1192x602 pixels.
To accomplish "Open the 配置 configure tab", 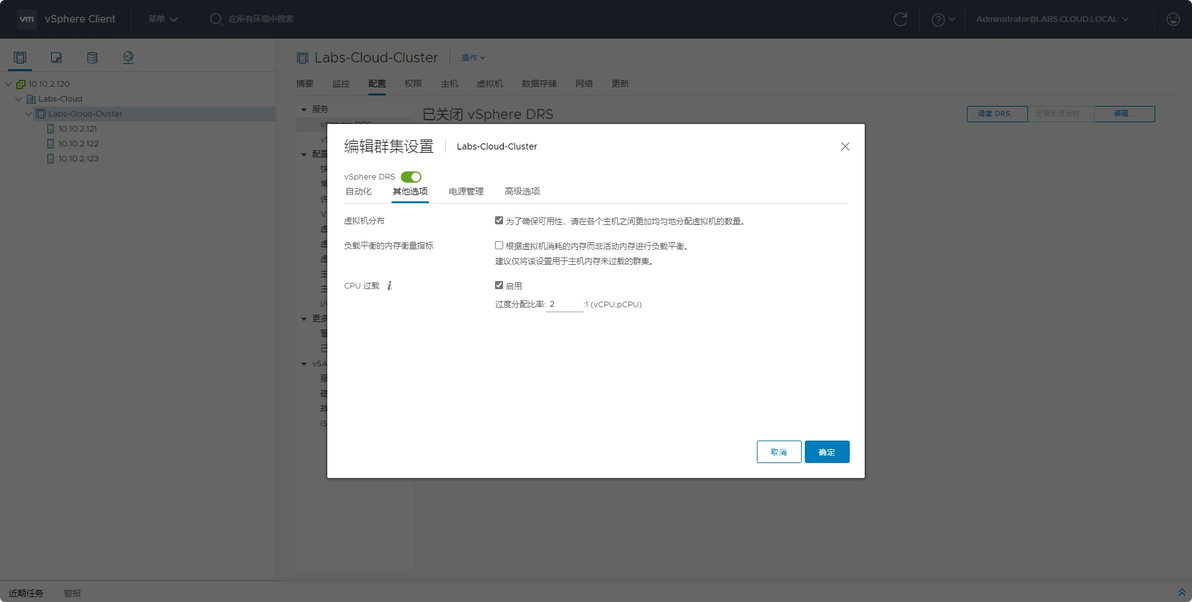I will [377, 84].
